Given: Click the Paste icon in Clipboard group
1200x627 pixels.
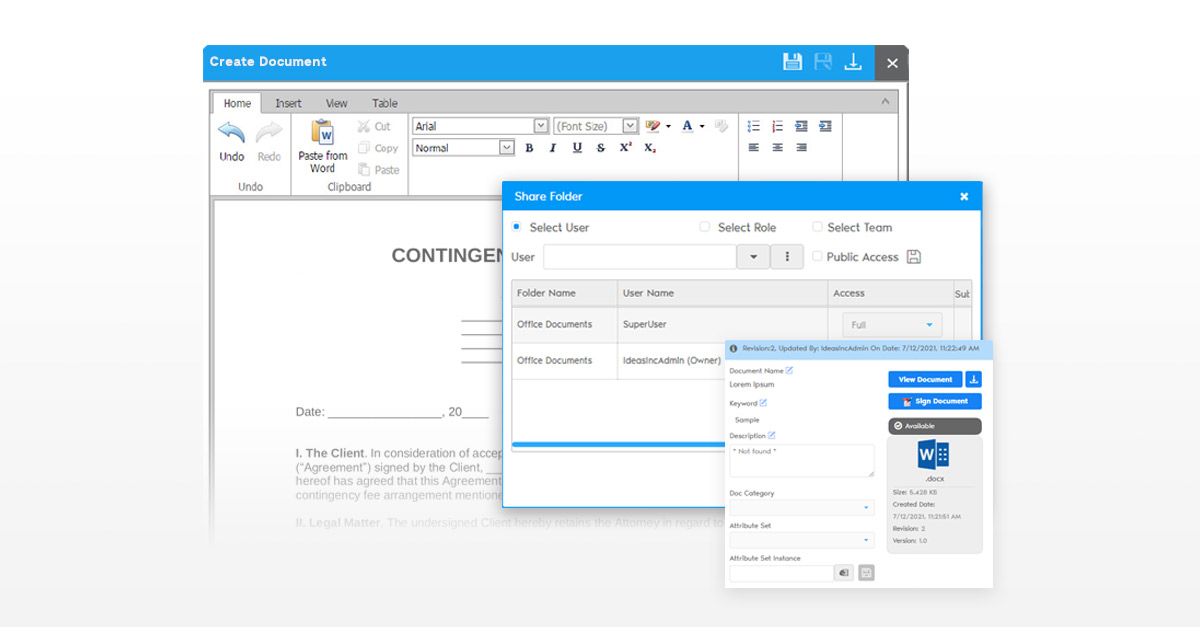Looking at the screenshot, I should point(364,170).
